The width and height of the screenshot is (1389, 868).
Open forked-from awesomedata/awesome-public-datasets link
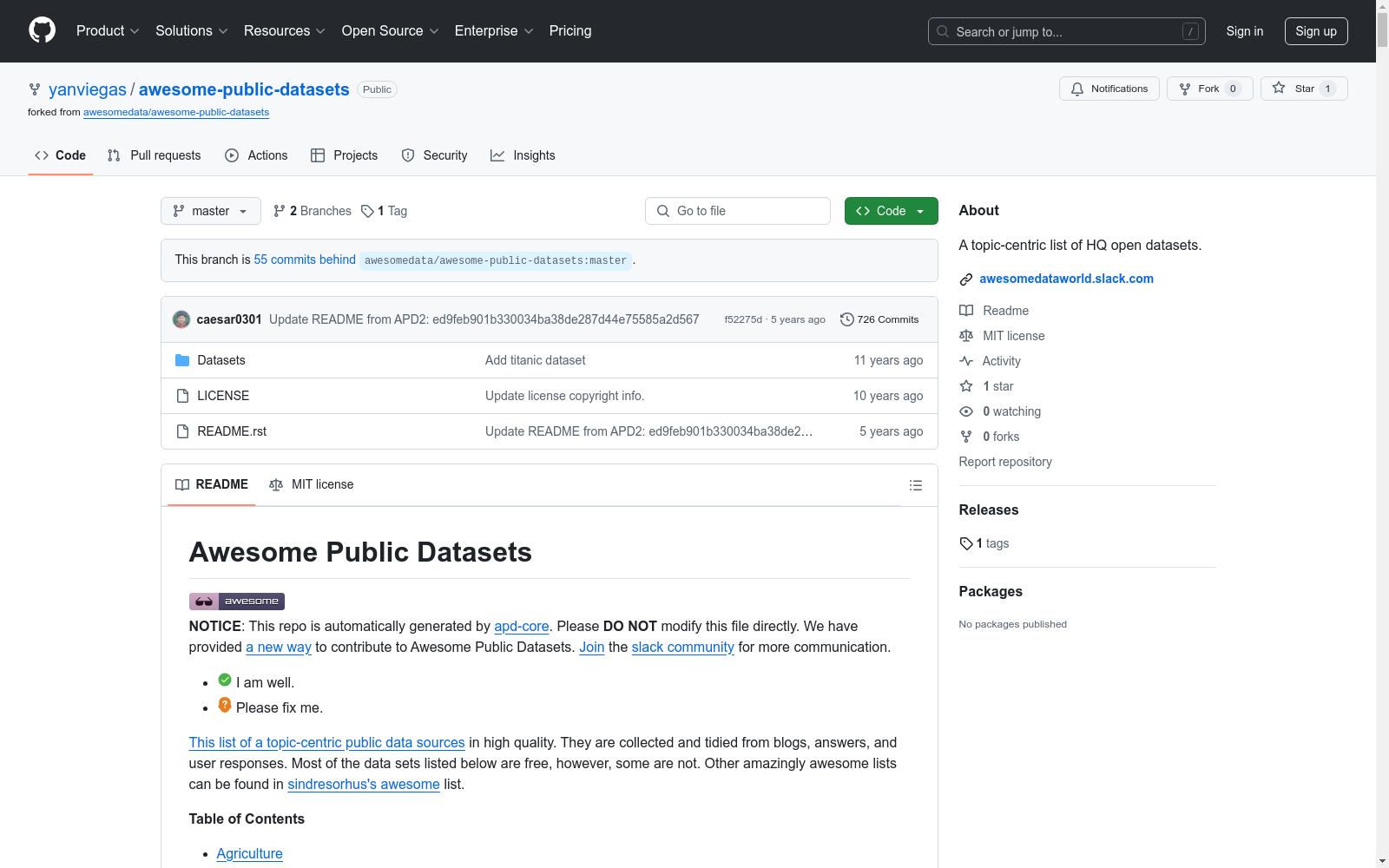[176, 112]
